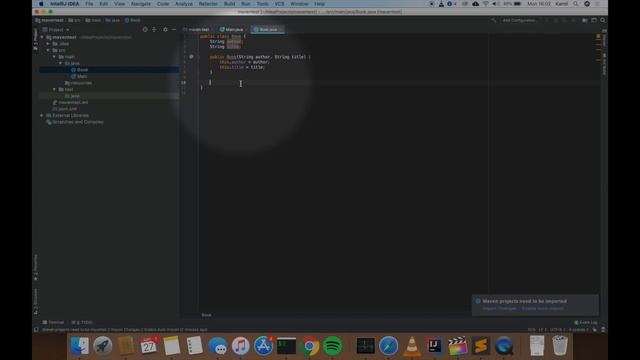Toggle Structure tool stripe button
This screenshot has height=360, width=640.
click(x=36, y=302)
